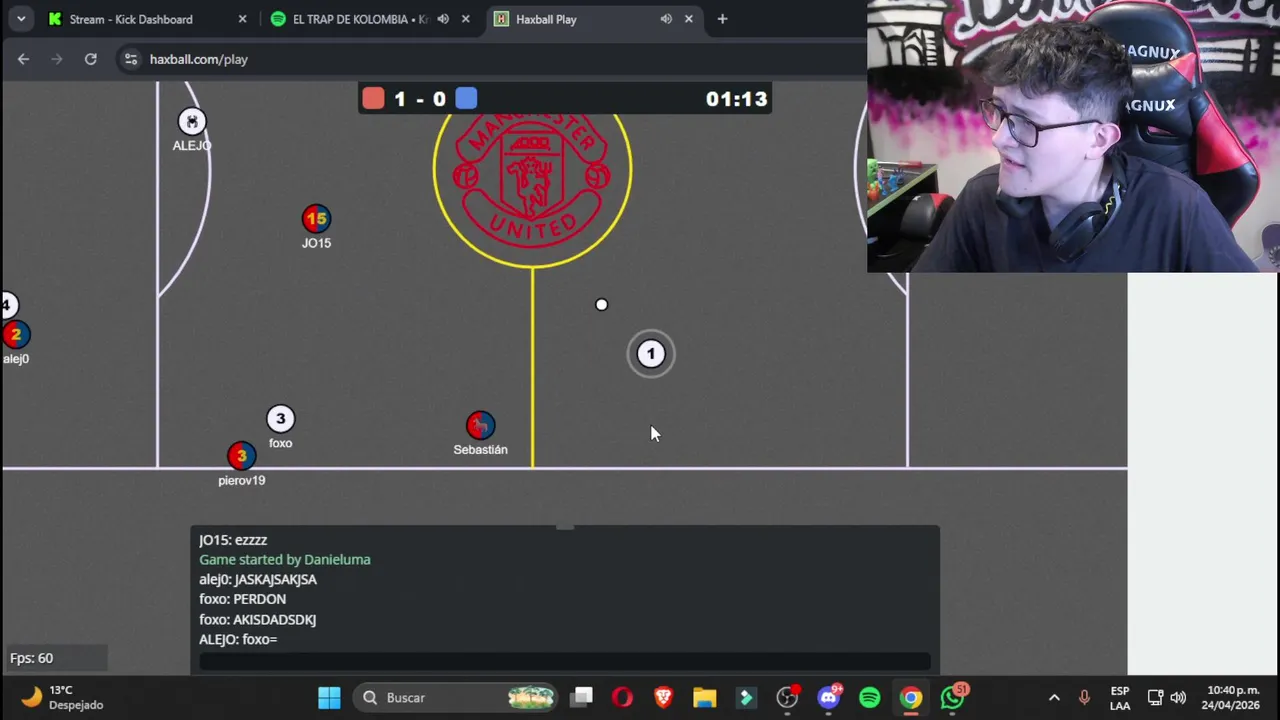Screen dimensions: 1280x720
Task: Open OBS Studio from the taskbar
Action: (x=788, y=698)
